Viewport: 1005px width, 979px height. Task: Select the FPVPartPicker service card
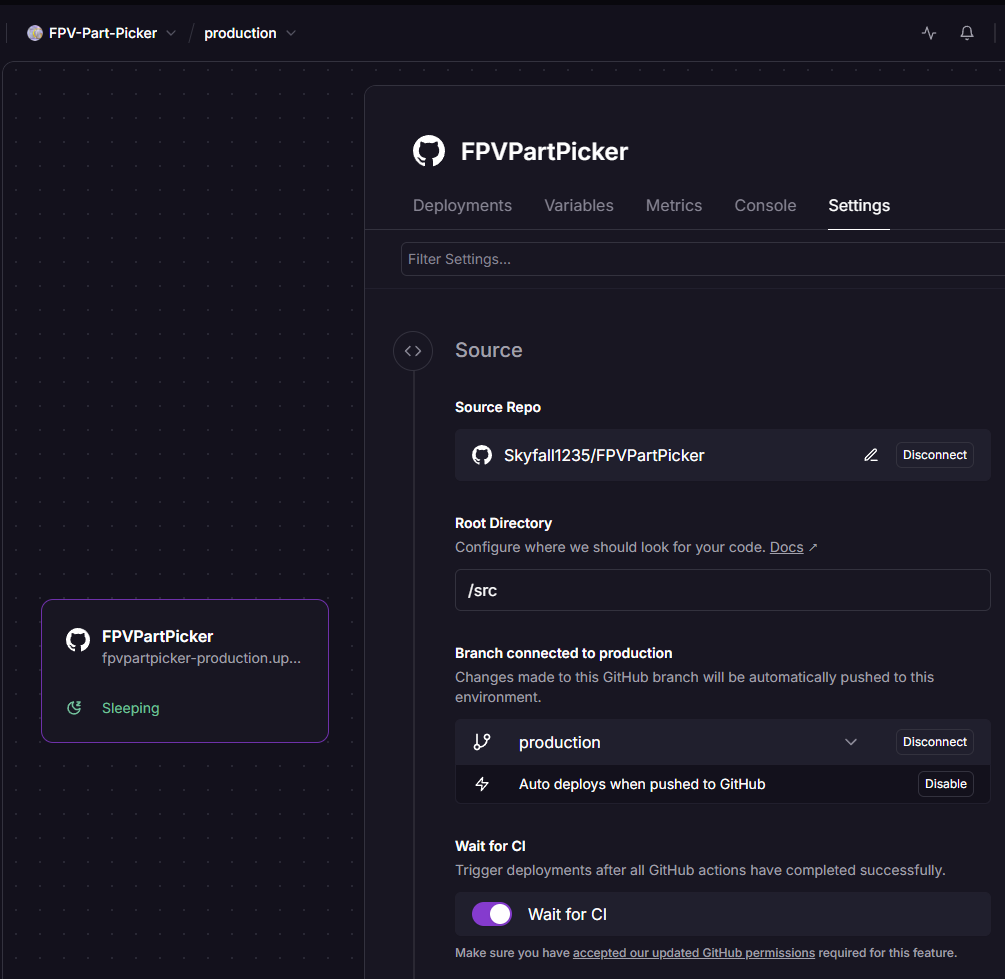pyautogui.click(x=185, y=671)
